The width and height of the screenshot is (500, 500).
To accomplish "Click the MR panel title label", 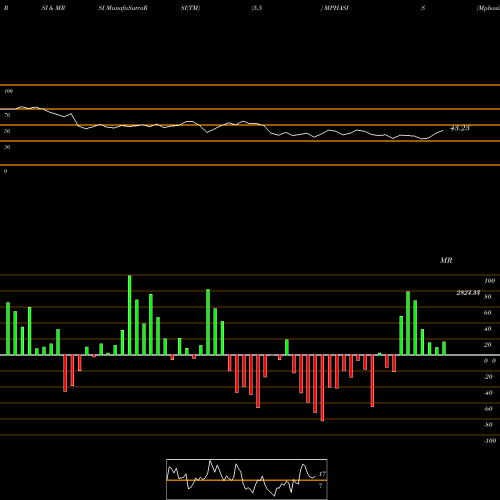I will 446,260.
